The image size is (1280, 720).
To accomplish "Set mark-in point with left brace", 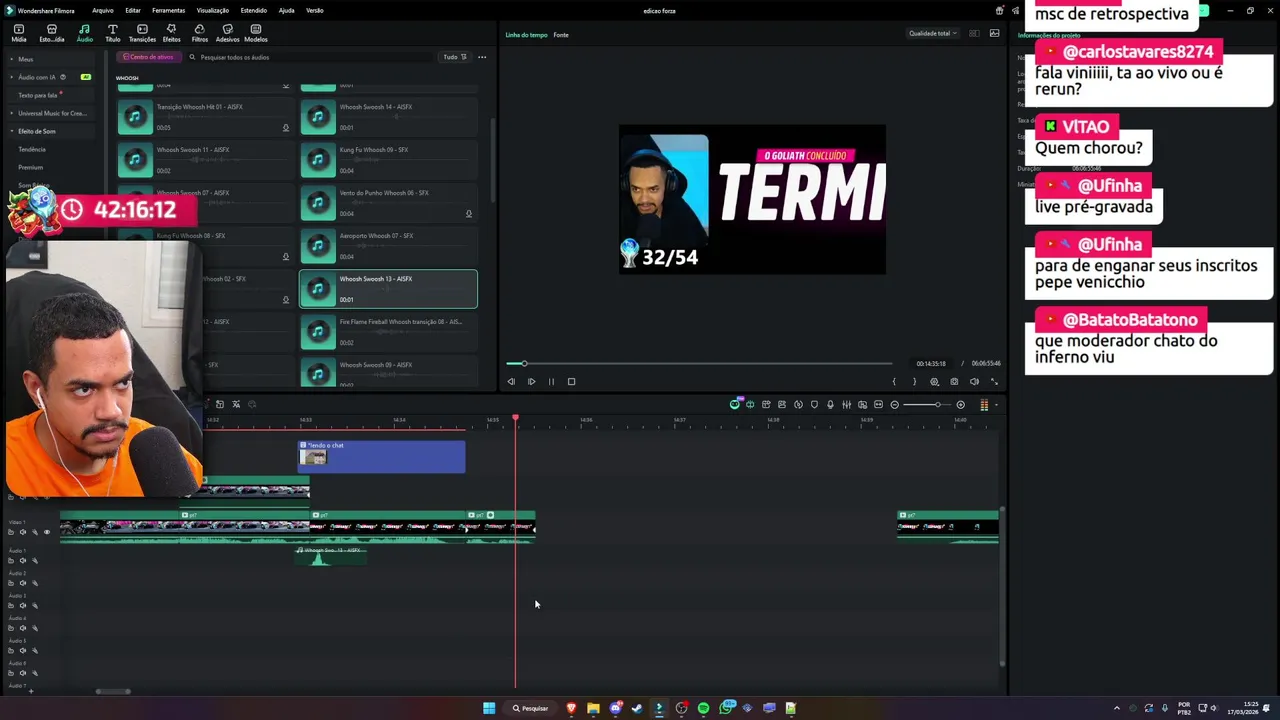I will coord(894,381).
